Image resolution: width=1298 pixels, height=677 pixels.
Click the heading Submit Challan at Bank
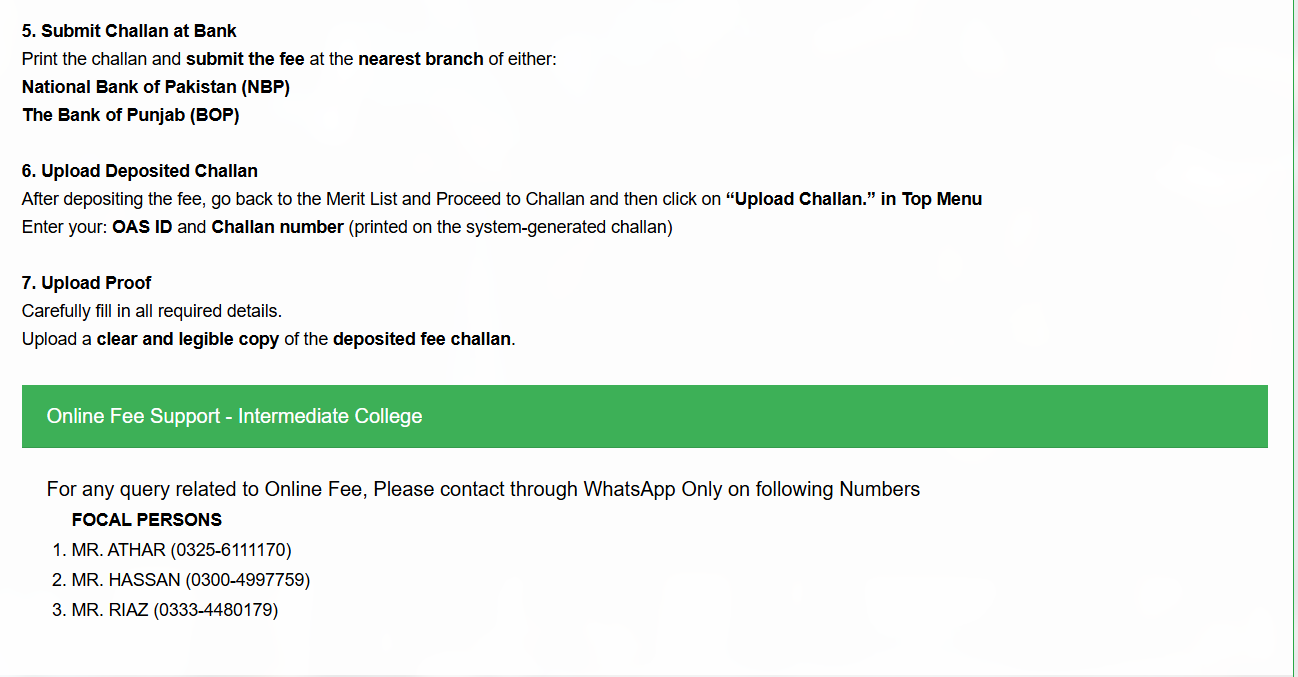coord(129,31)
